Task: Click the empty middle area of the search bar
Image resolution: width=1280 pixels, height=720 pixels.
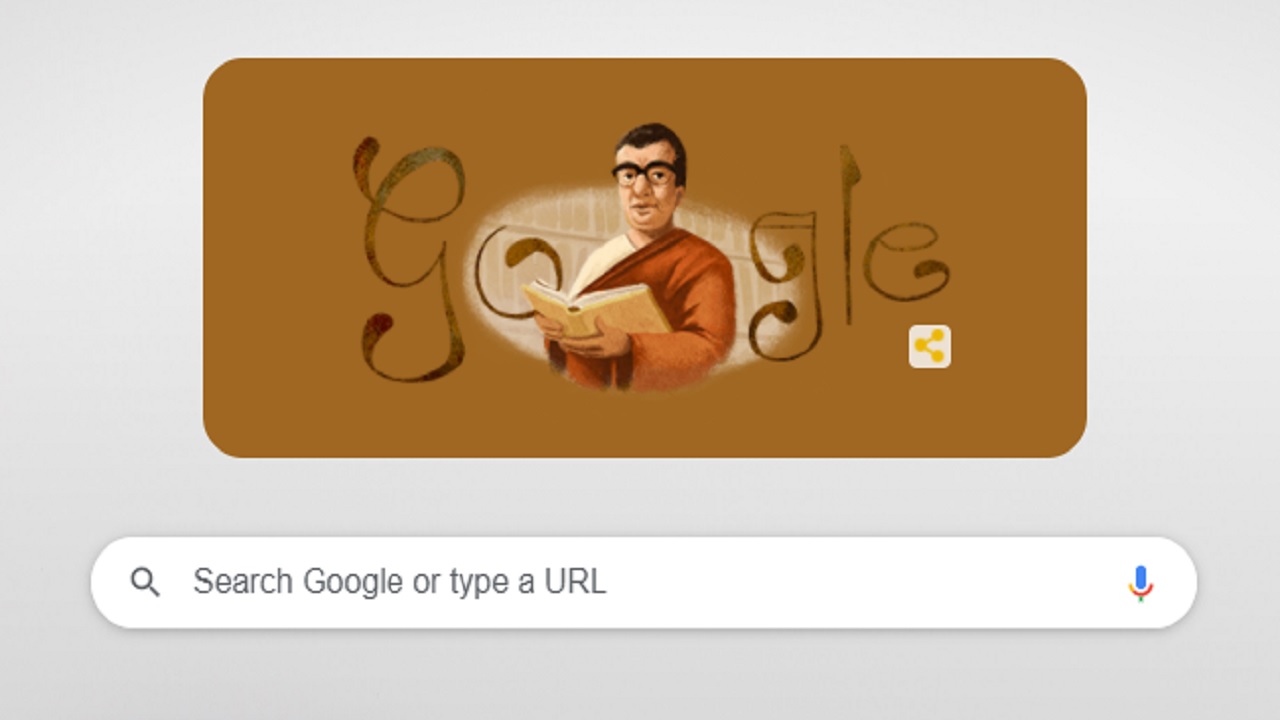Action: click(860, 582)
